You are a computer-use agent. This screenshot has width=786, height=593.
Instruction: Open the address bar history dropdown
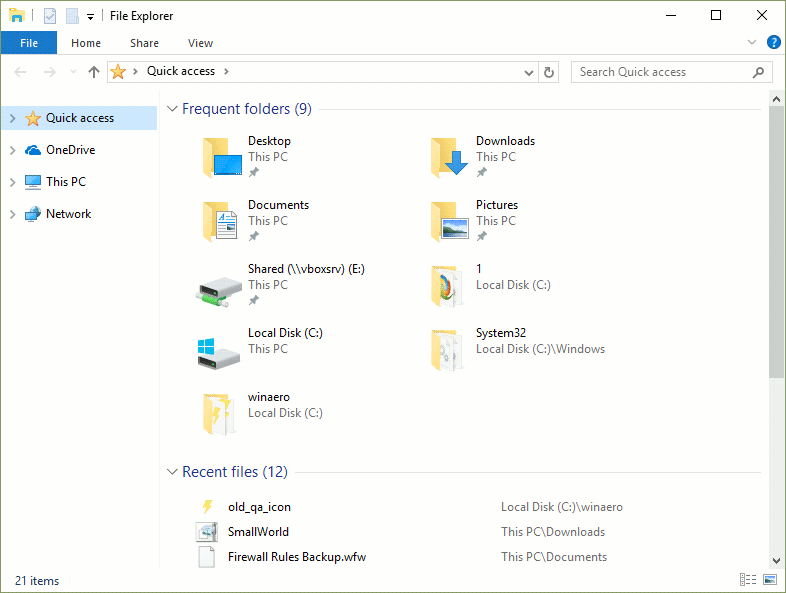pos(529,73)
